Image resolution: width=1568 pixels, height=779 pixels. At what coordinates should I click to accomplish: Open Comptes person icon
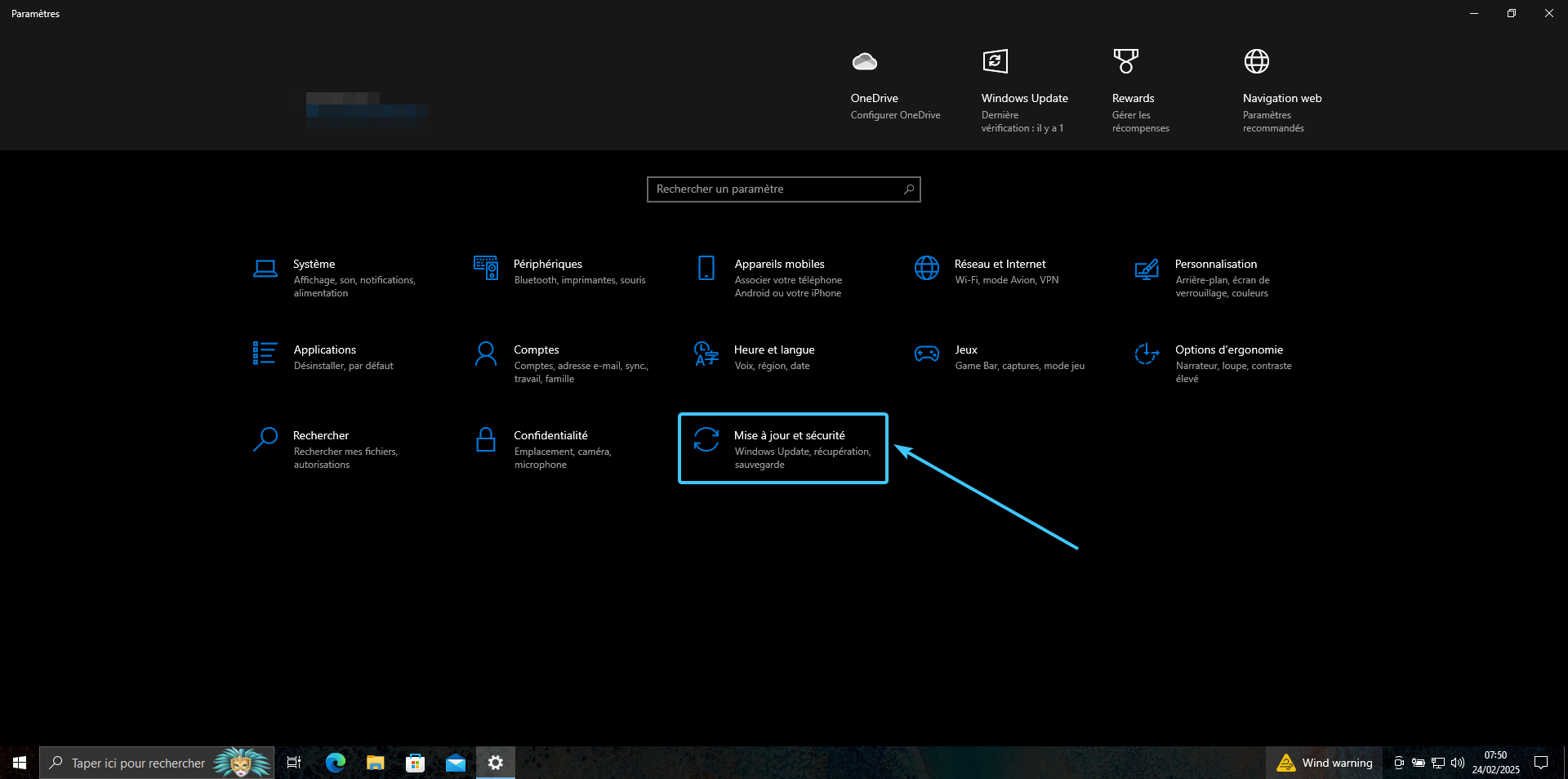tap(486, 354)
